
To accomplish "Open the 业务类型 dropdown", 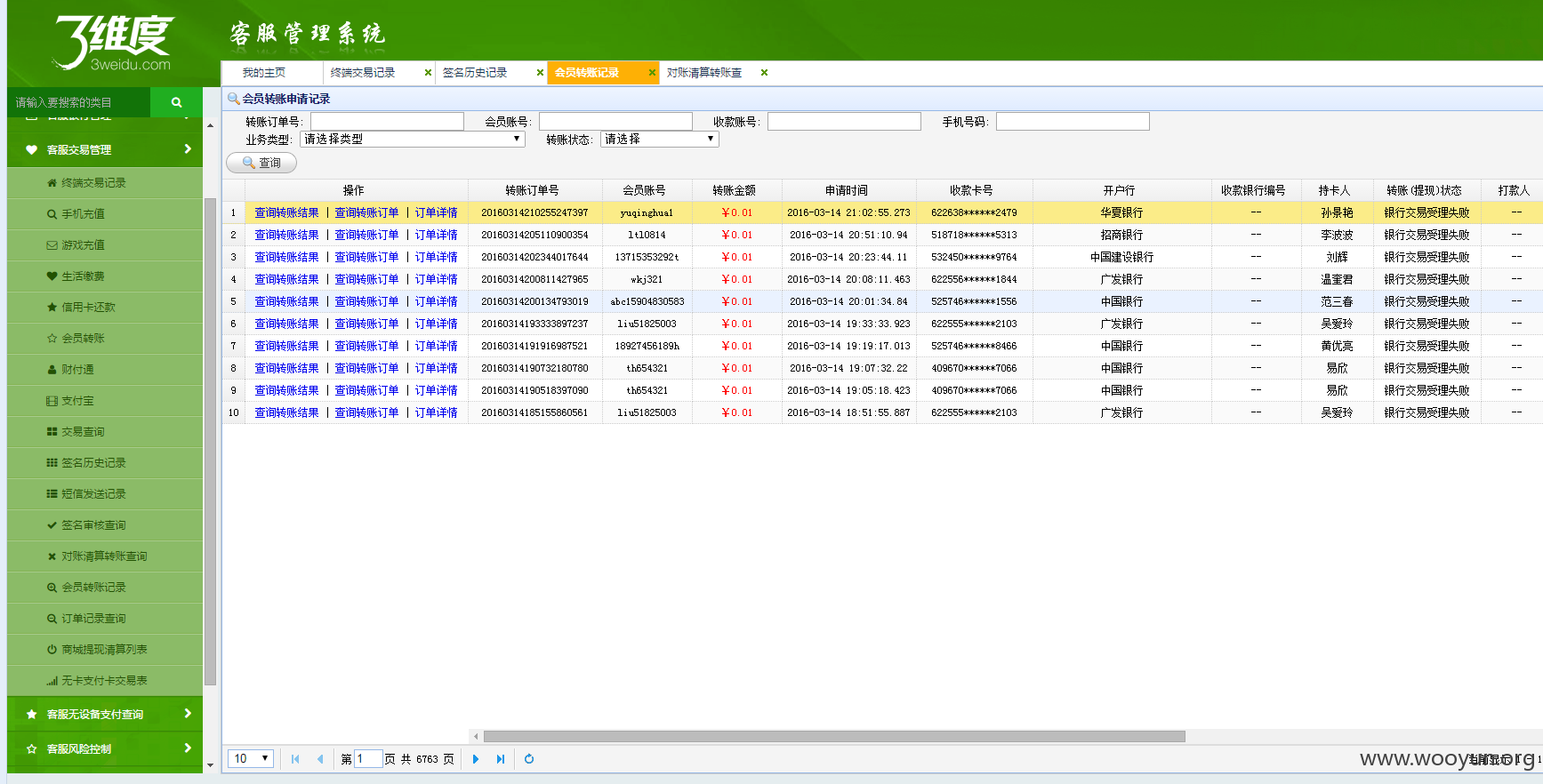I will [412, 140].
